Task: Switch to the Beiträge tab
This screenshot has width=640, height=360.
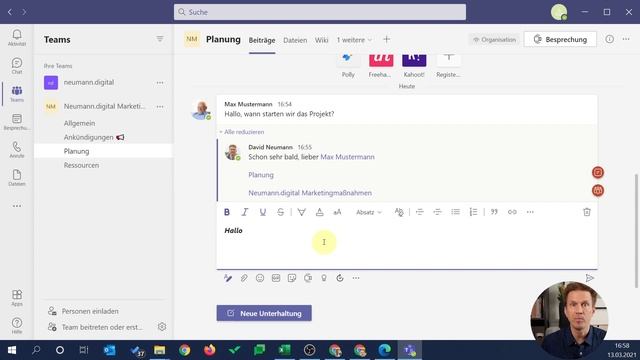Action: coord(262,40)
